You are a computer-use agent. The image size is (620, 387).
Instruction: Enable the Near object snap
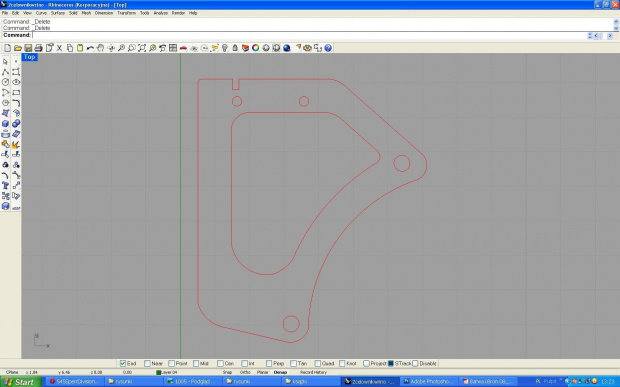coord(147,363)
